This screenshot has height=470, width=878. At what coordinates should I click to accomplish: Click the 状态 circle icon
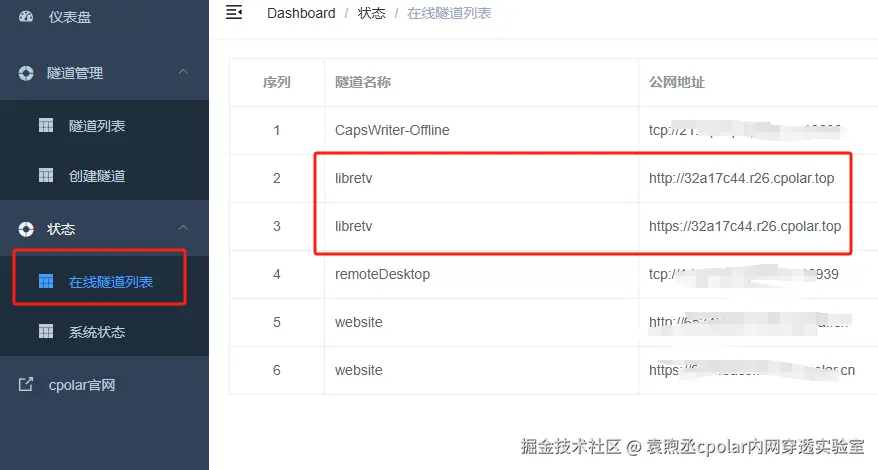pos(26,229)
